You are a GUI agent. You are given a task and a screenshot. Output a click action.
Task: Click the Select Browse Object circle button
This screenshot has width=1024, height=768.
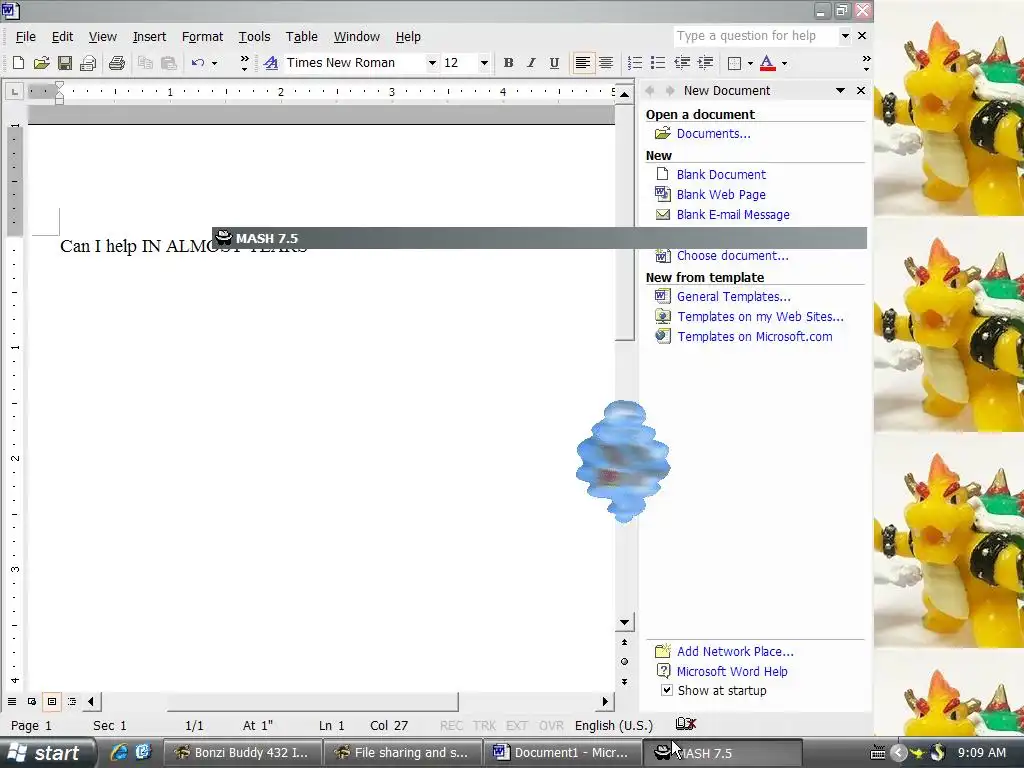pyautogui.click(x=624, y=662)
